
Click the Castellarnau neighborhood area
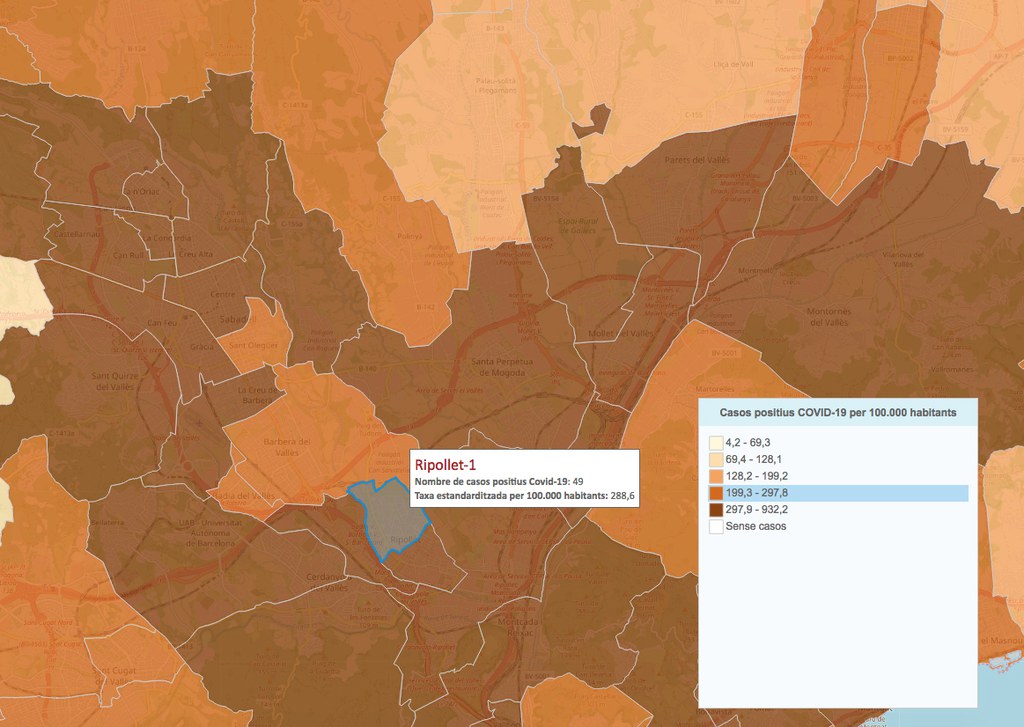(80, 232)
